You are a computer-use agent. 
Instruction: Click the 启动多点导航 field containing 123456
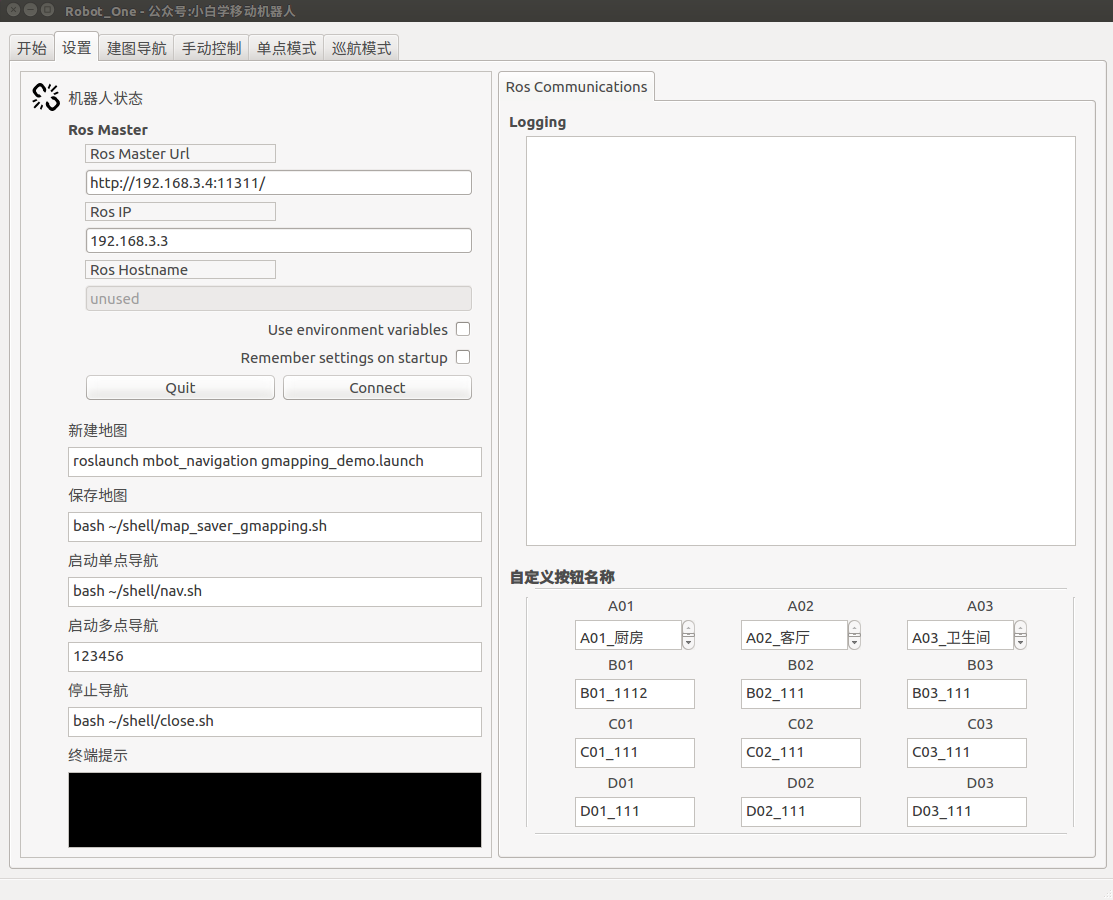coord(274,657)
